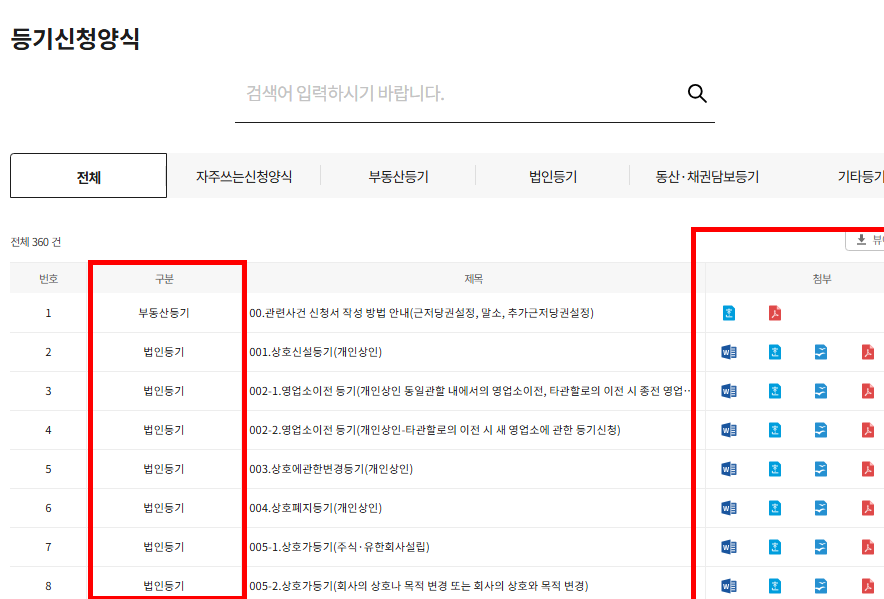Click the search magnifier icon

(x=697, y=92)
